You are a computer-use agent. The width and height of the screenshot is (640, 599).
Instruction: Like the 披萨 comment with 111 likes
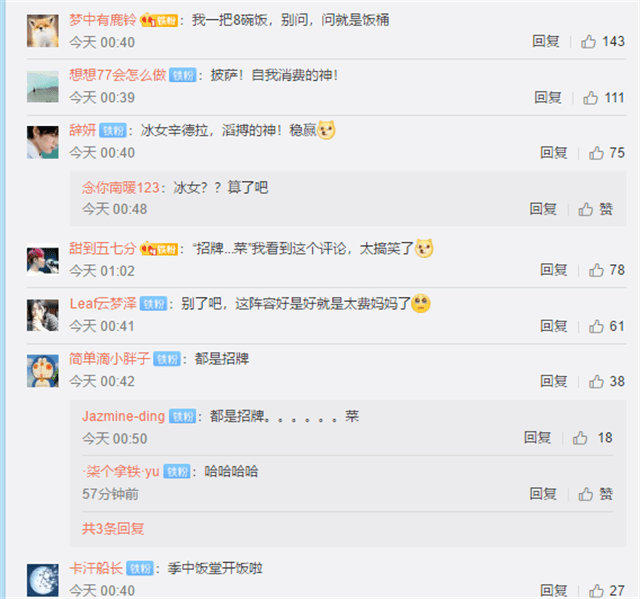point(603,98)
